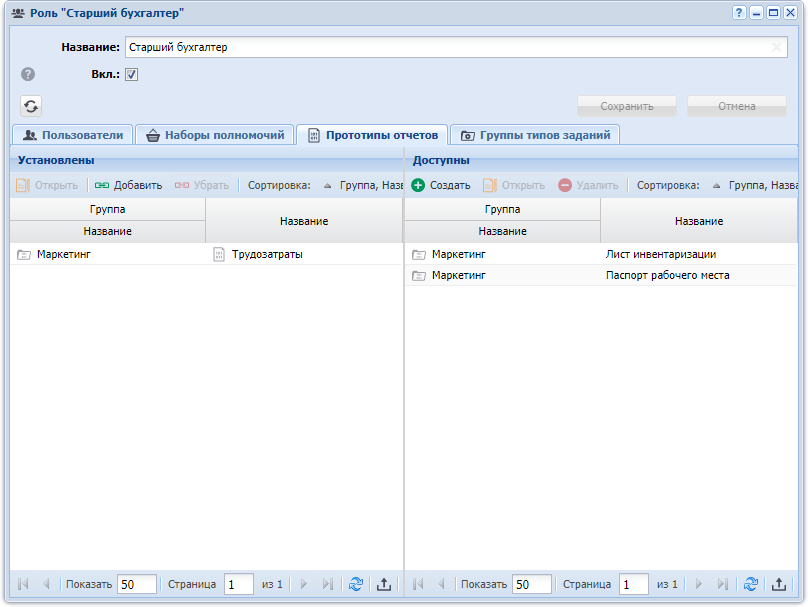This screenshot has width=808, height=607.
Task: Open the Наборы полномочий tab
Action: pyautogui.click(x=215, y=135)
